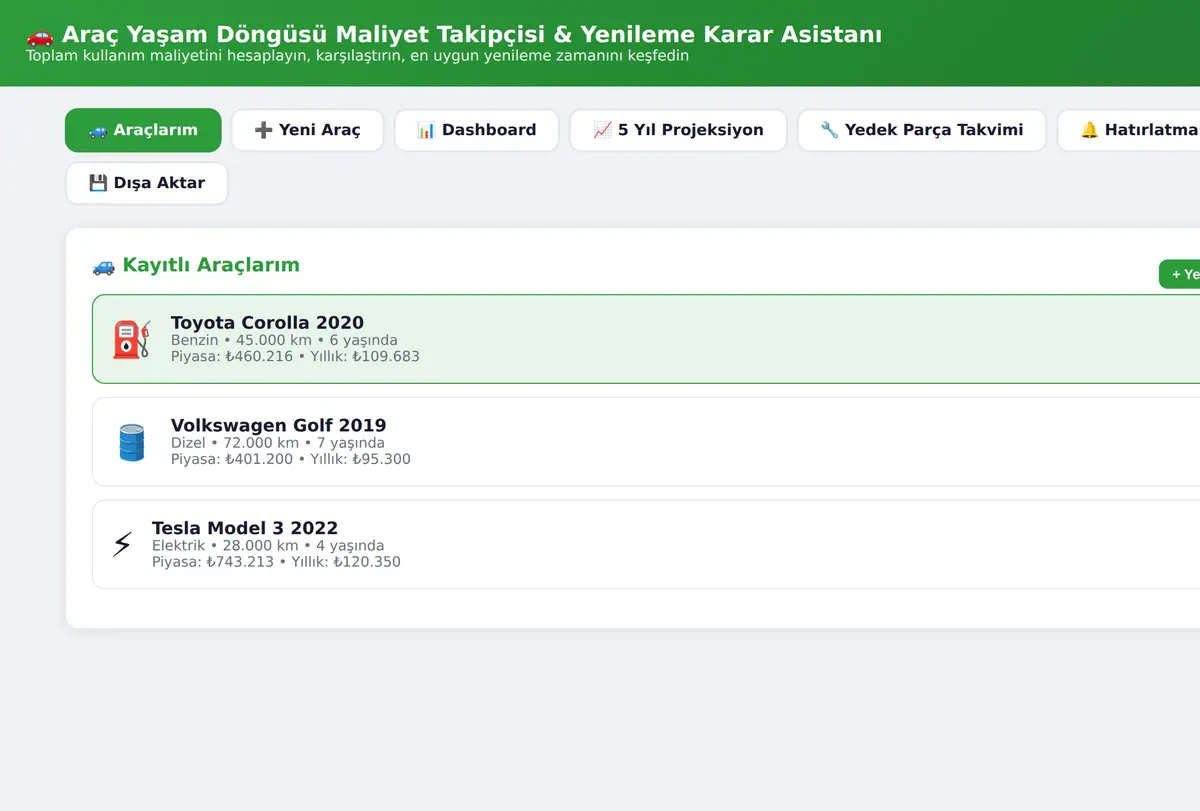Select the Tesla Model 3 2022 title
The image size is (1200, 811).
coord(245,528)
